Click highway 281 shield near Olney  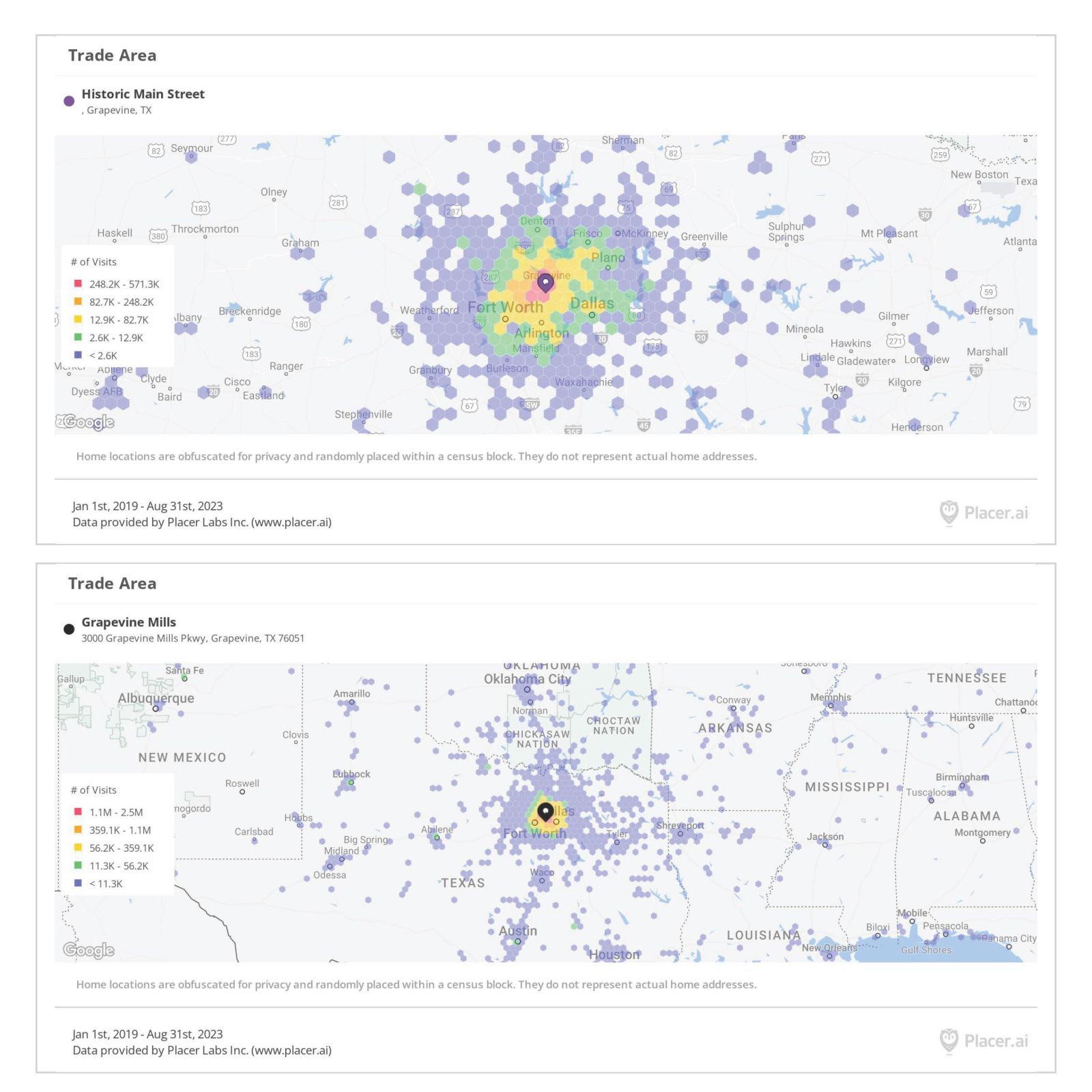339,202
